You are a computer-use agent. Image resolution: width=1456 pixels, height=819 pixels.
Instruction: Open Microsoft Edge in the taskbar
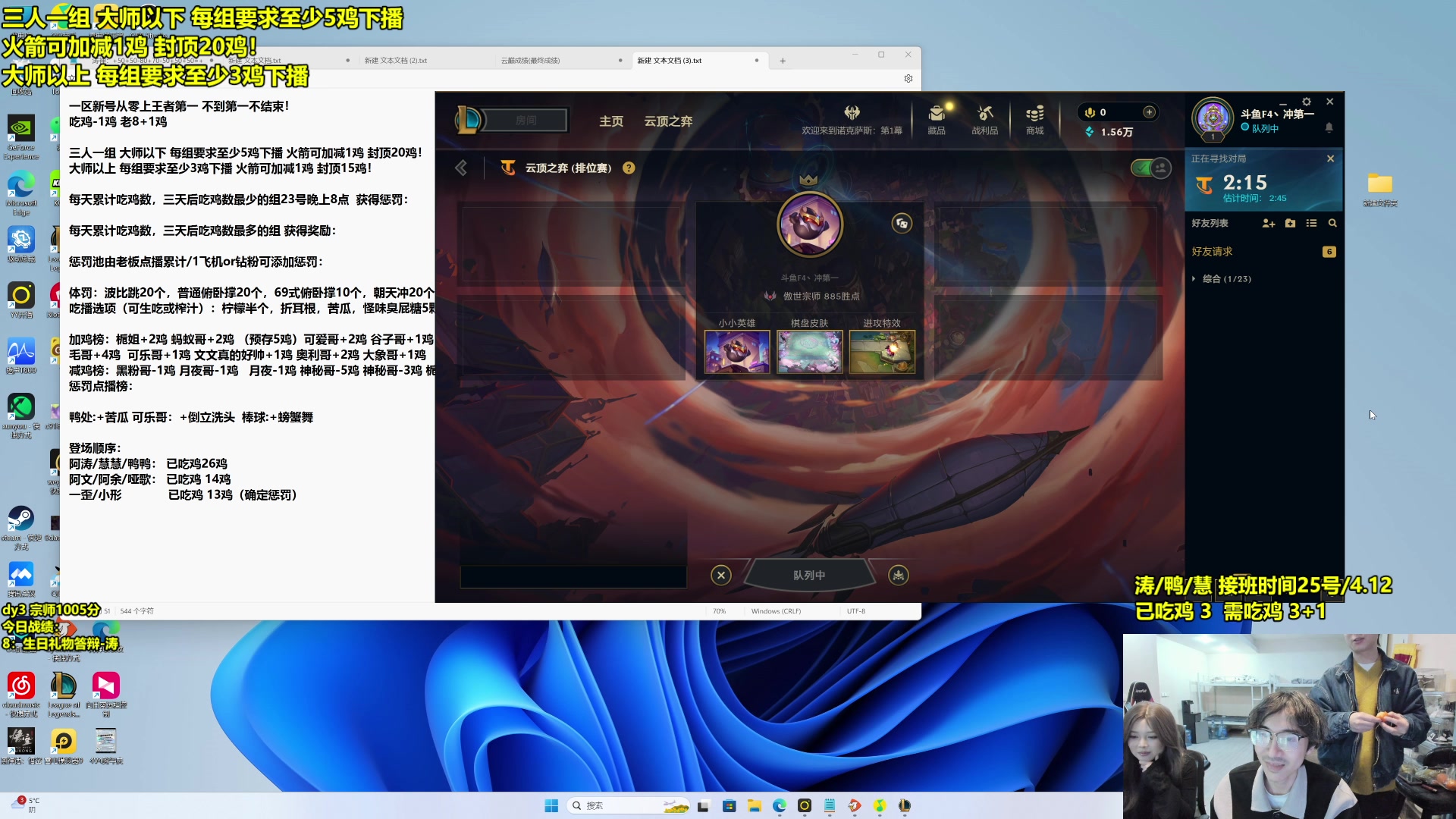780,805
